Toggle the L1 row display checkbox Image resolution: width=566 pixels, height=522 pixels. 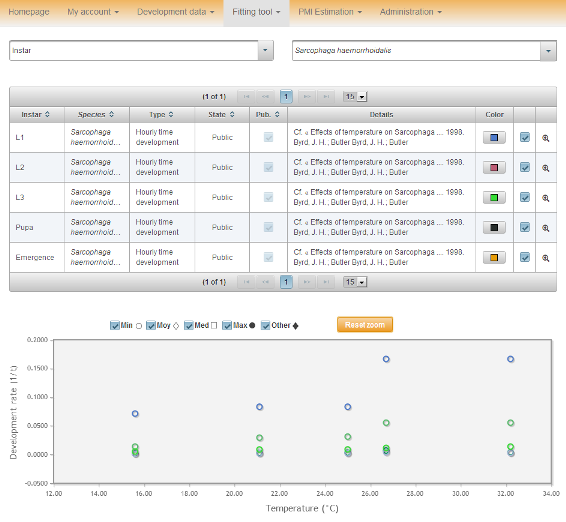[524, 137]
